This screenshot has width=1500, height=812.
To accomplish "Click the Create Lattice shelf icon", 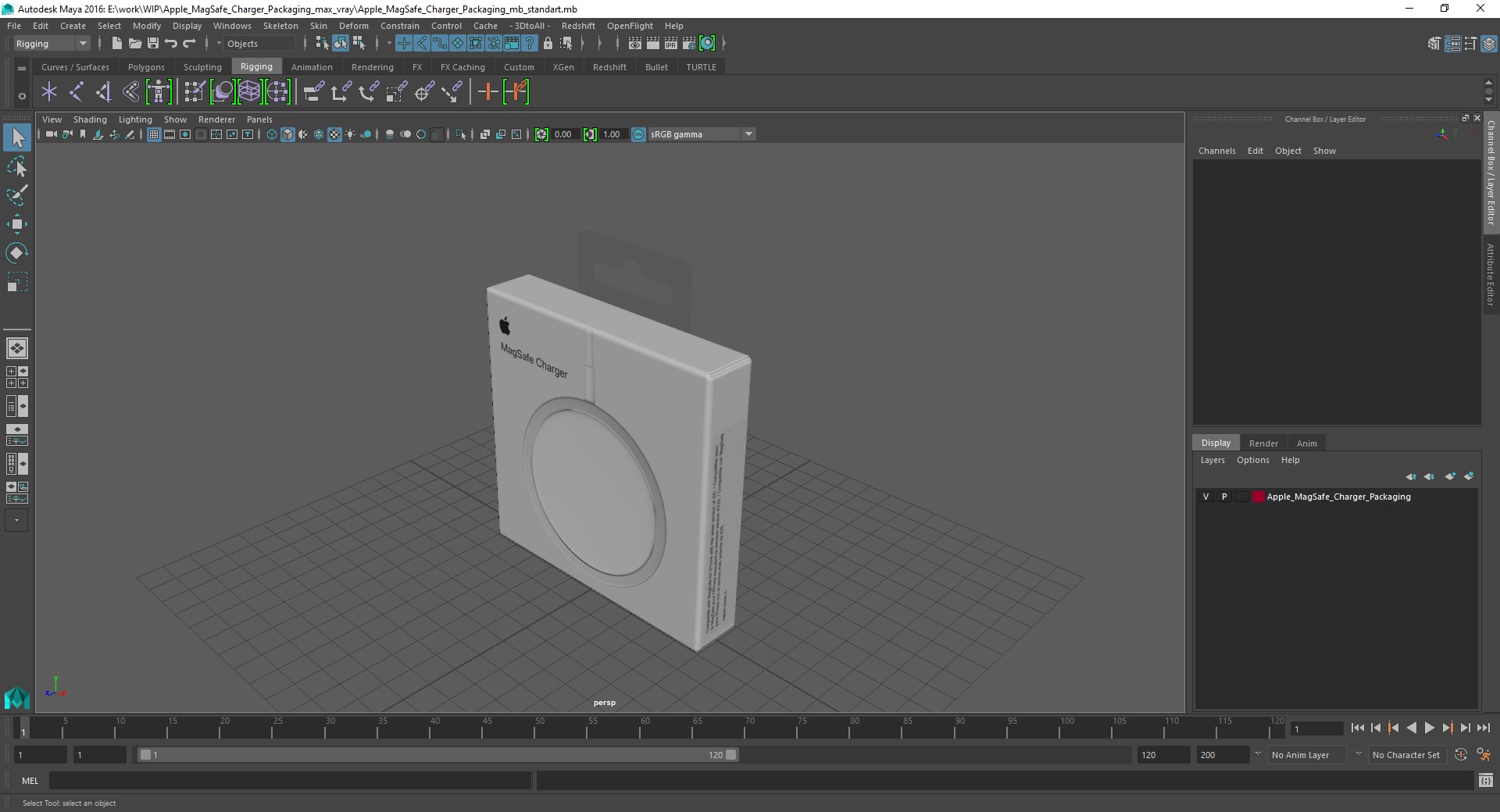I will pos(249,92).
